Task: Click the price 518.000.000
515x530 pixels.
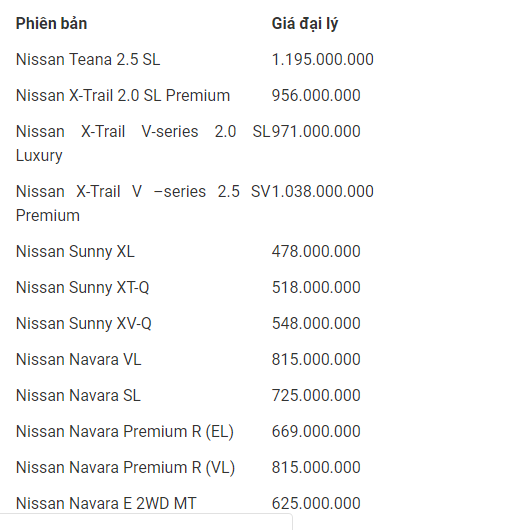Action: (x=316, y=288)
